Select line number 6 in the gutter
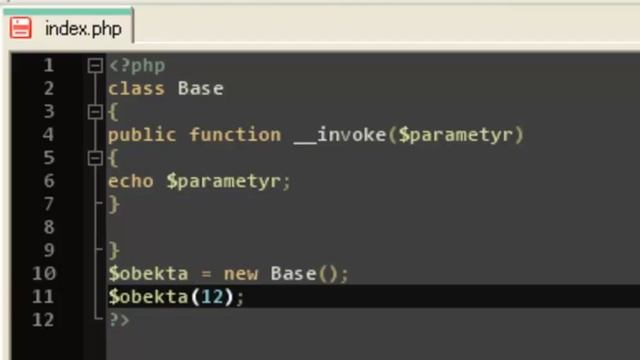Image resolution: width=640 pixels, height=360 pixels. [49, 181]
